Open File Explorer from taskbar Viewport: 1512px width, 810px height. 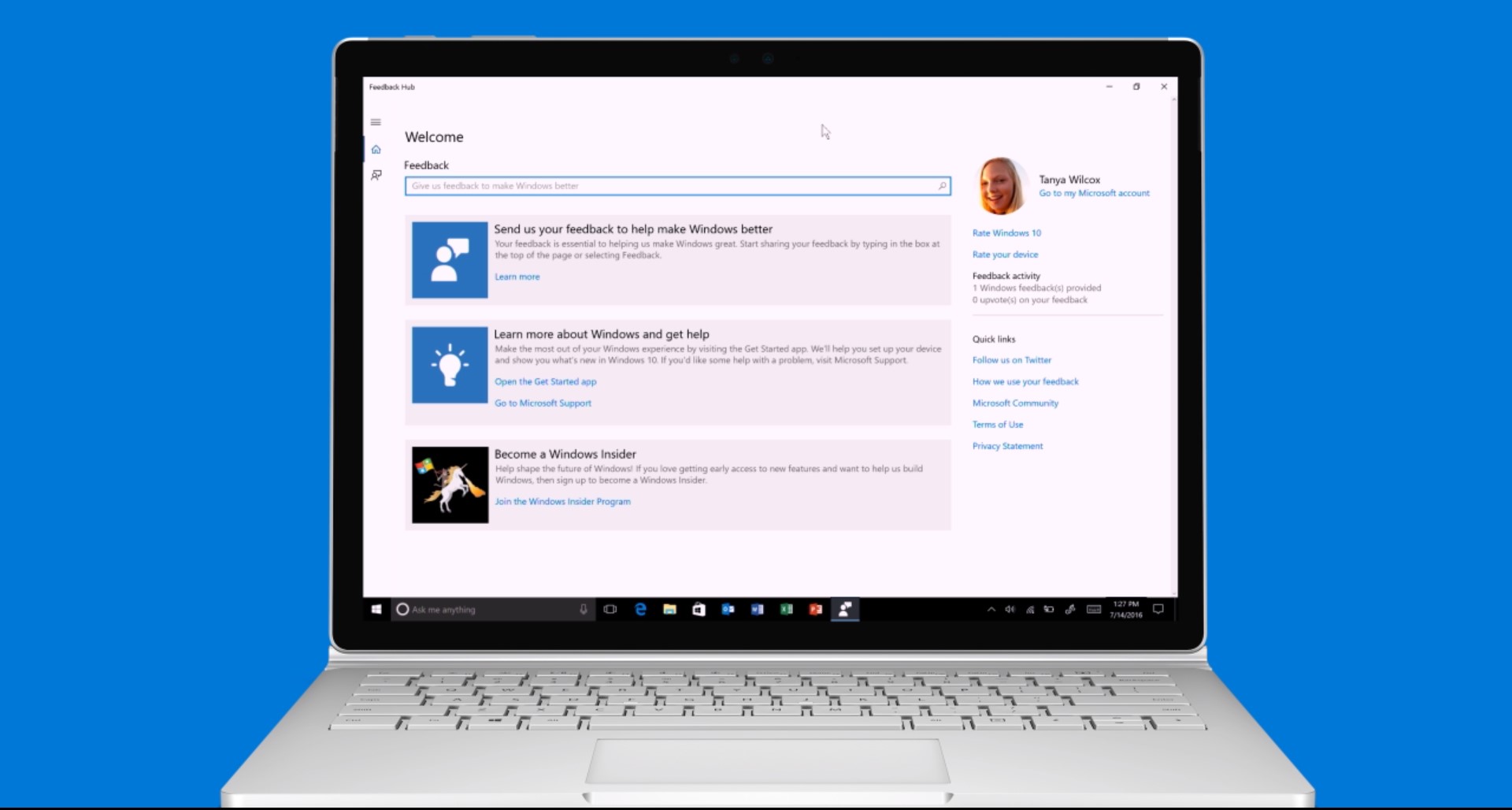coord(669,609)
